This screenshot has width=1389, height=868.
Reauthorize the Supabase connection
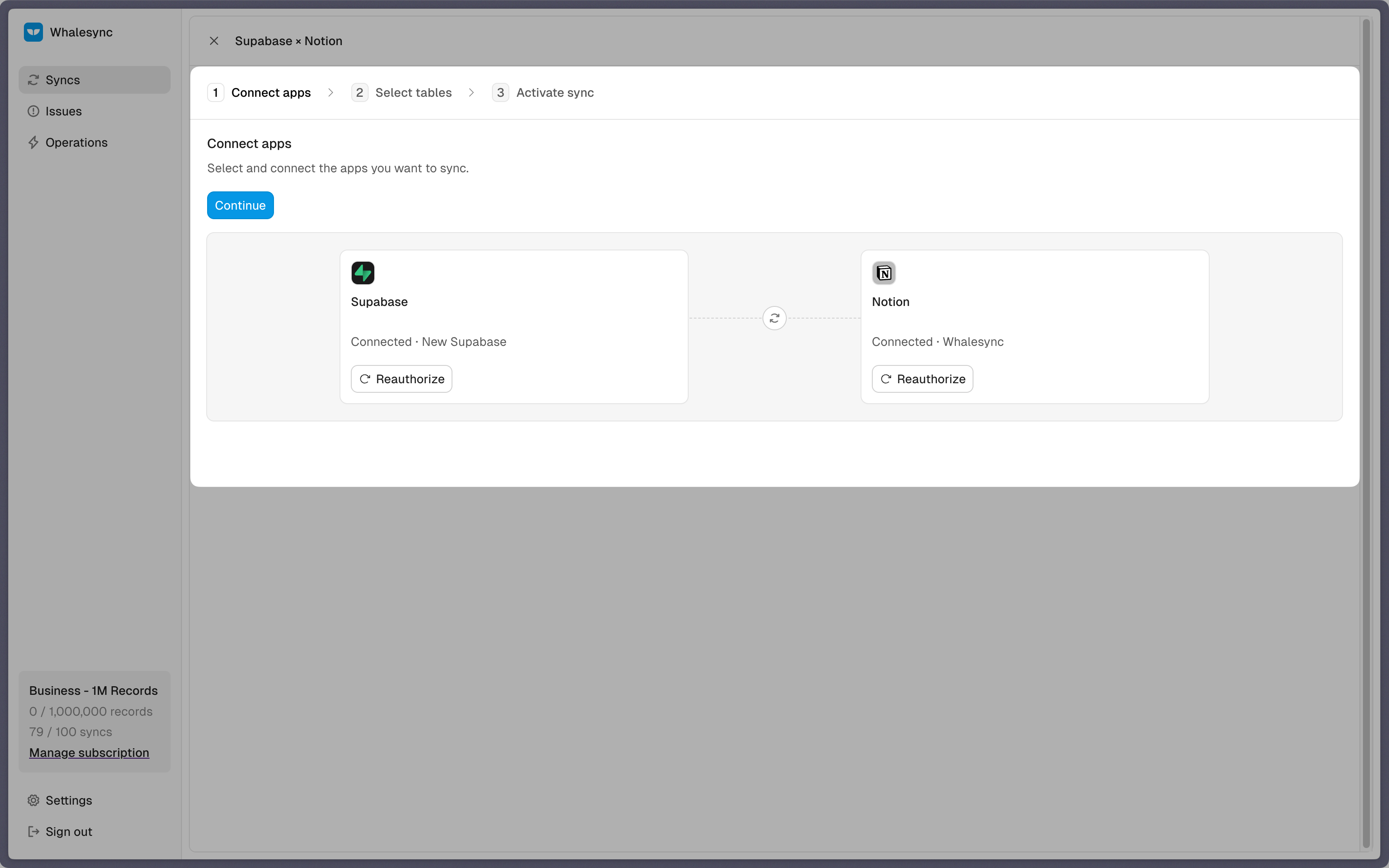coord(401,379)
